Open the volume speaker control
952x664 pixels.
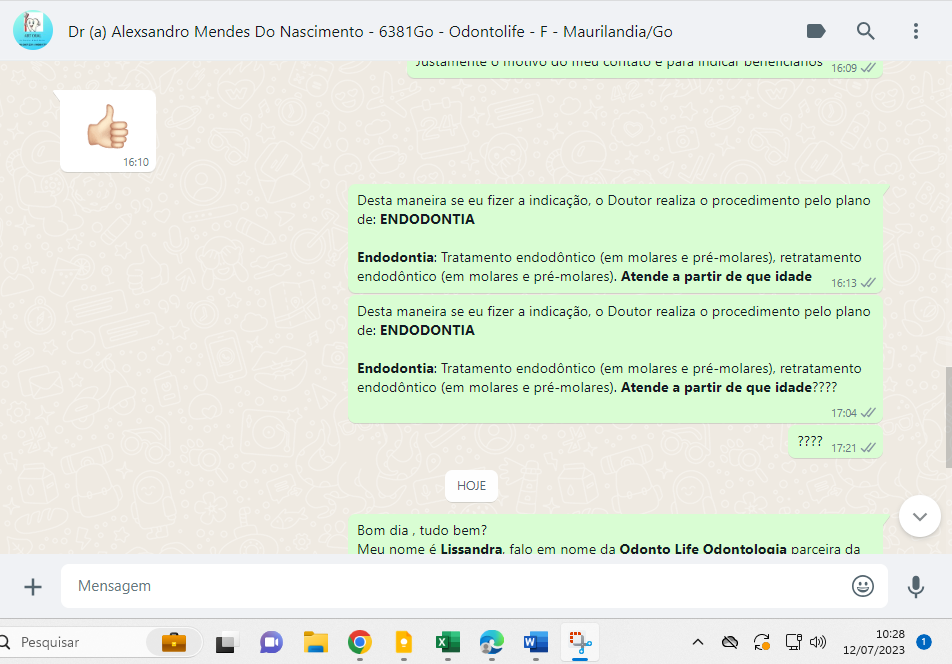[x=818, y=642]
